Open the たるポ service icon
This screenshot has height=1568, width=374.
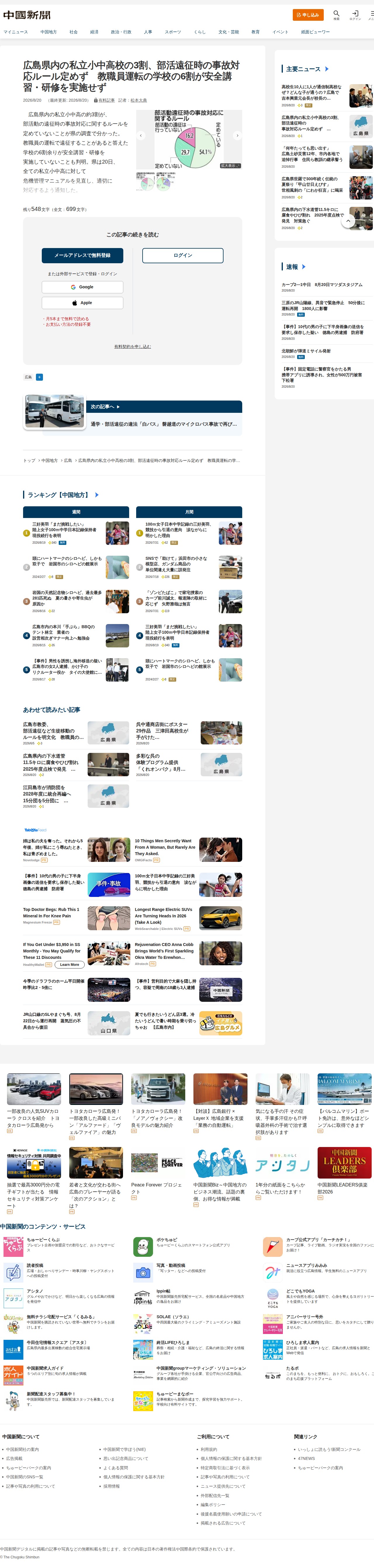pos(273,1375)
